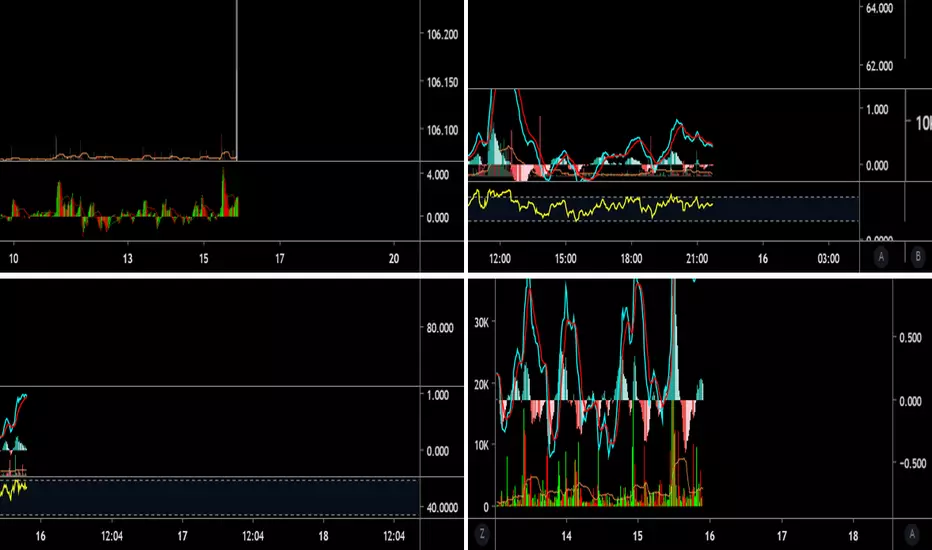Click the 18:00 time label
932x550 pixels.
[631, 259]
